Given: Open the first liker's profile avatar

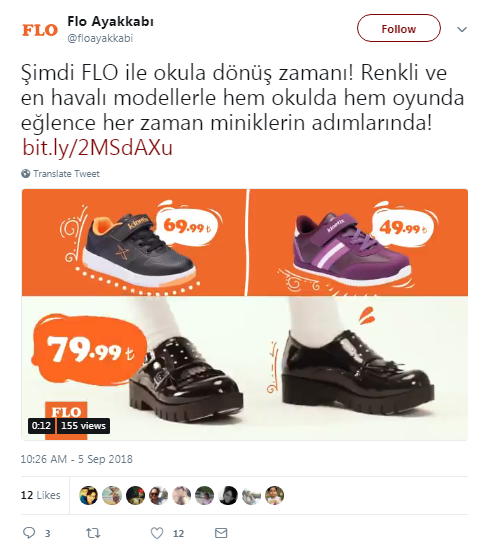Looking at the screenshot, I should pos(88,495).
